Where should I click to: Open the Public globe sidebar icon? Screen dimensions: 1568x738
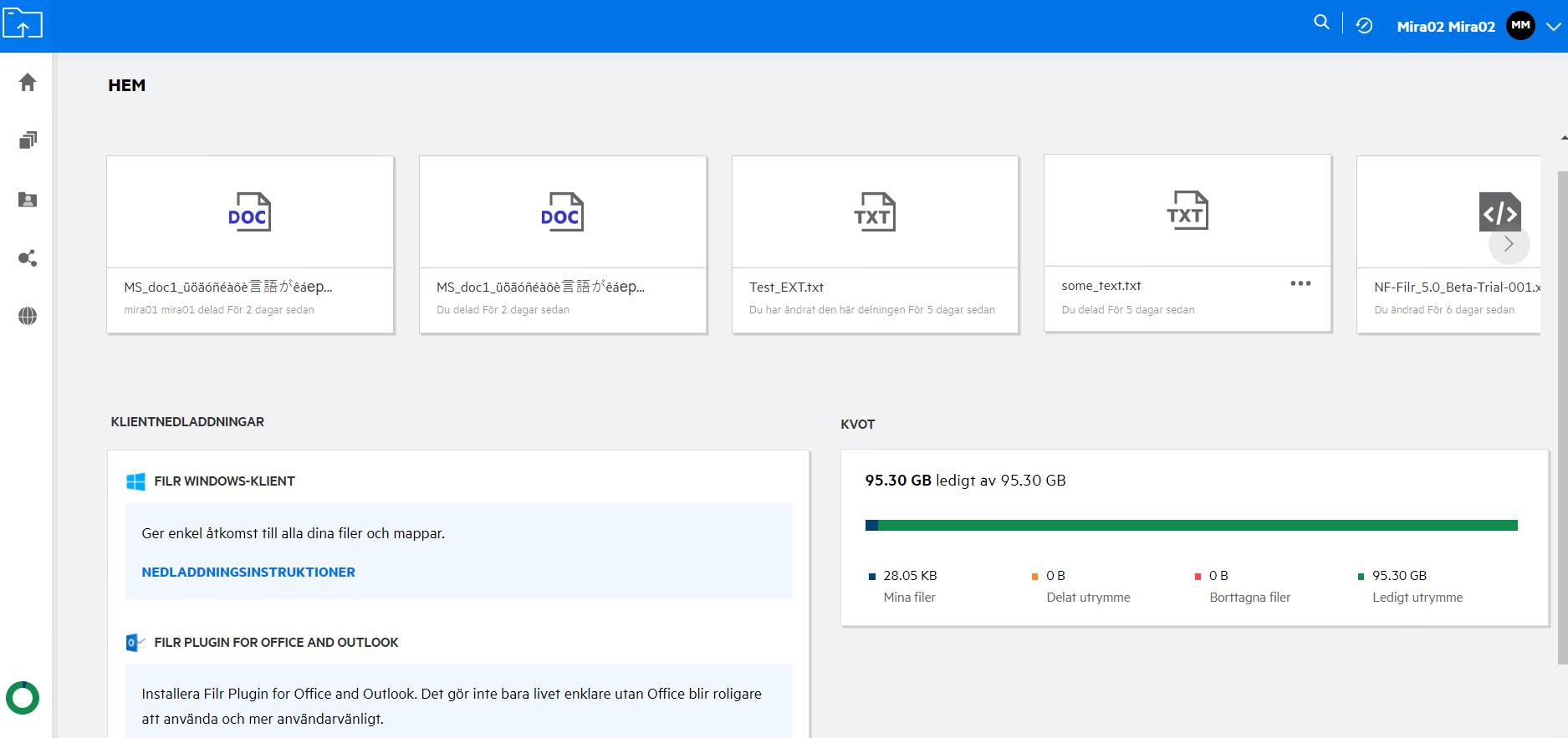[28, 316]
